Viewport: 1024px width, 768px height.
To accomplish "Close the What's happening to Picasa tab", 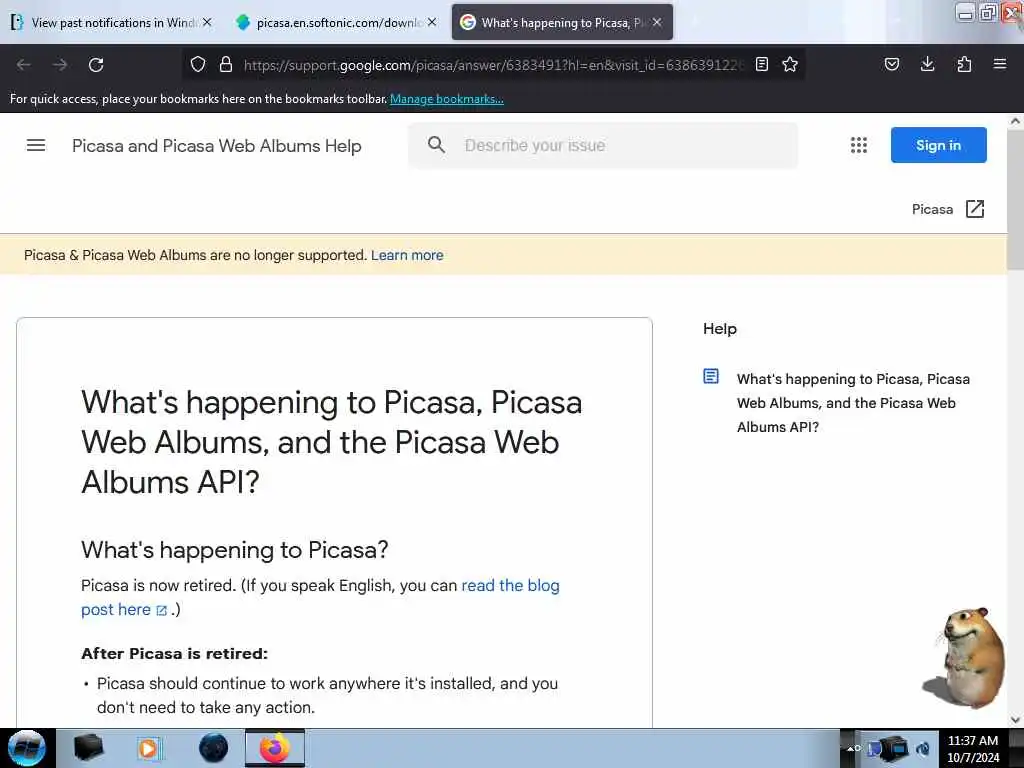I will 657,22.
